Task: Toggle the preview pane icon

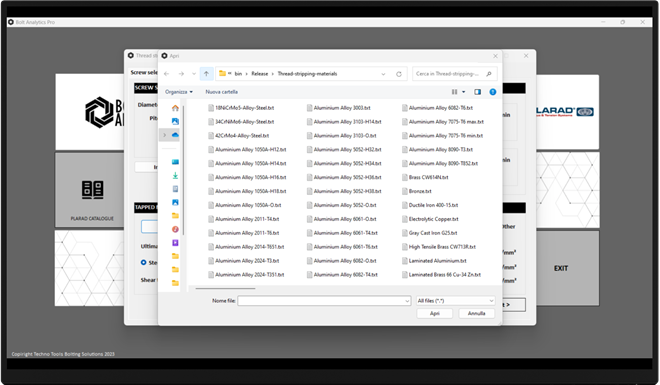Action: pyautogui.click(x=477, y=92)
